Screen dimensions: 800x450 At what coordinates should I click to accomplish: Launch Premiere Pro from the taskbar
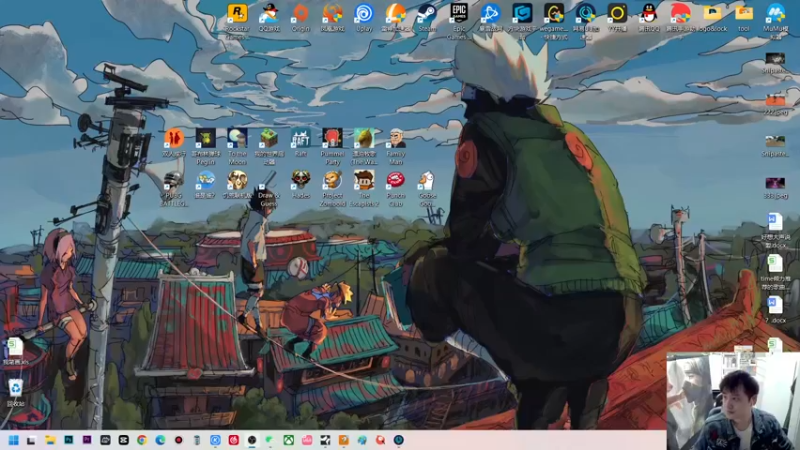pyautogui.click(x=87, y=440)
